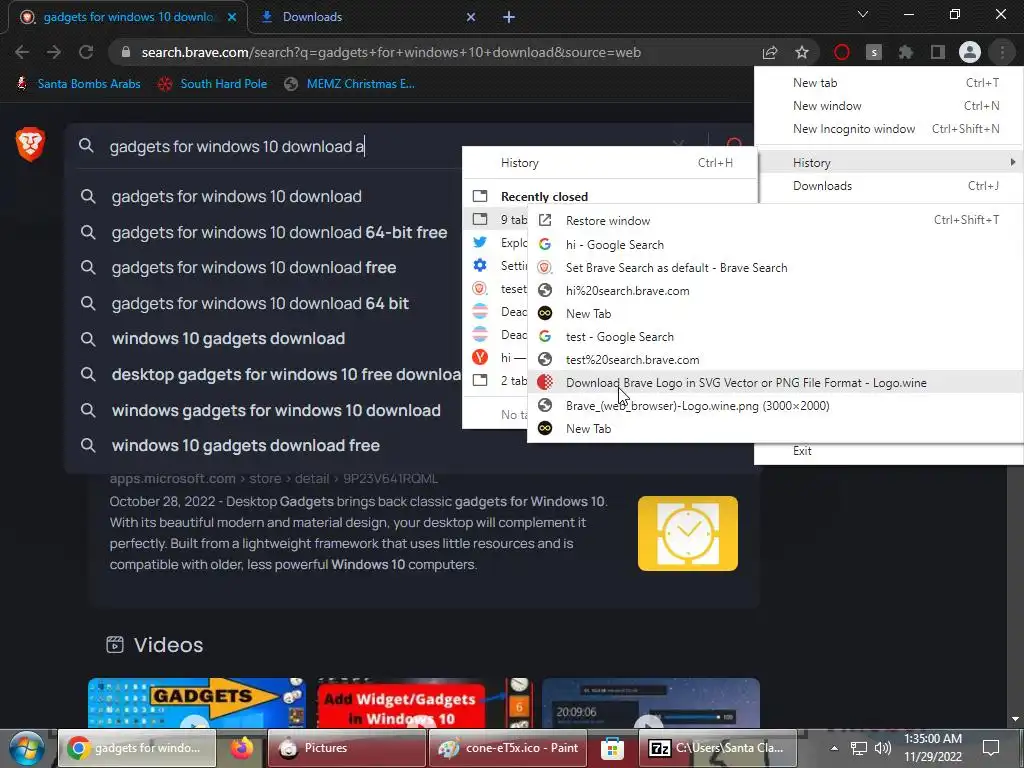Select suggestion 'windows gadgets for windows 10 download'

[x=265, y=410]
